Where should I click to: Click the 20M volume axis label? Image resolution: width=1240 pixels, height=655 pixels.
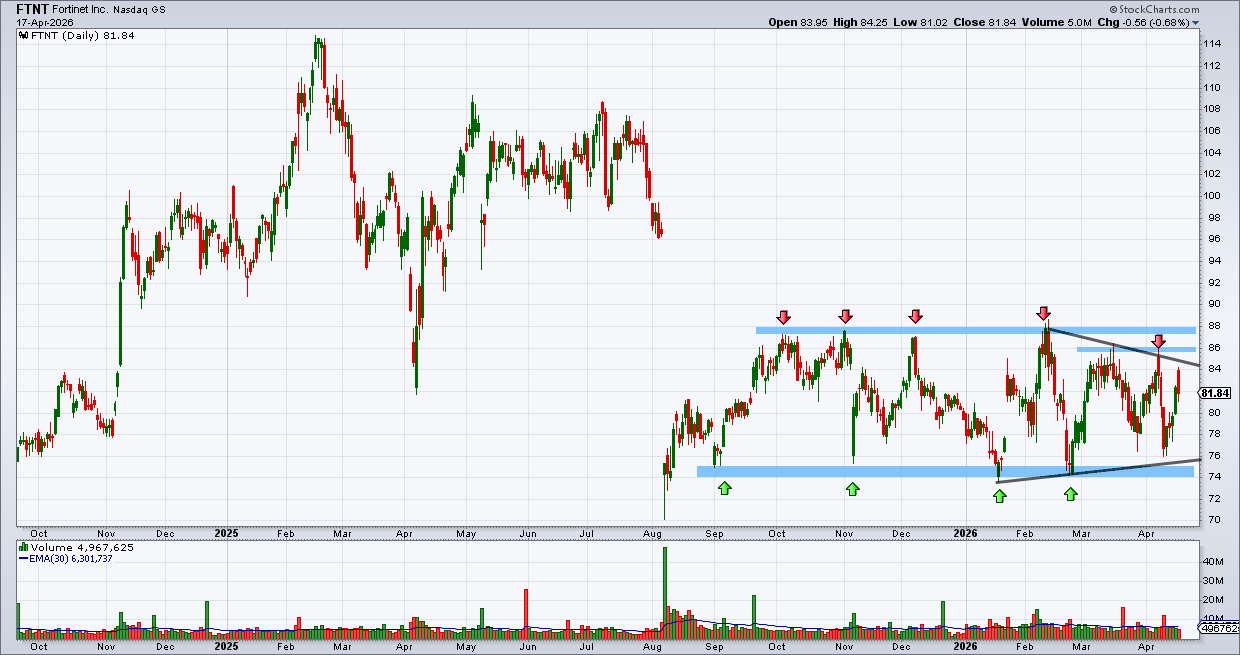[x=1212, y=600]
